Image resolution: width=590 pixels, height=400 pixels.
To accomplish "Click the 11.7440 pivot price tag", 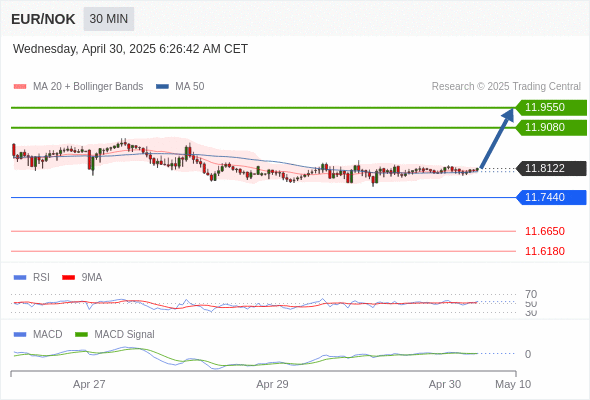I will click(x=551, y=197).
